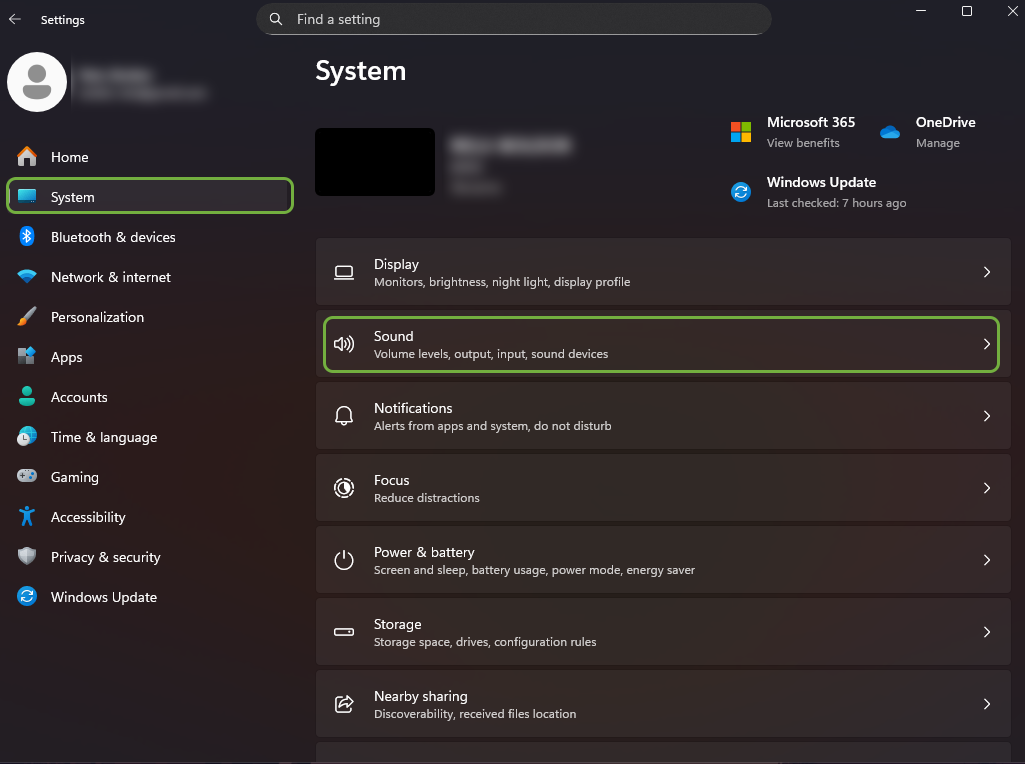Viewport: 1025px width, 764px height.
Task: Open the Focus settings chevron
Action: tap(986, 488)
